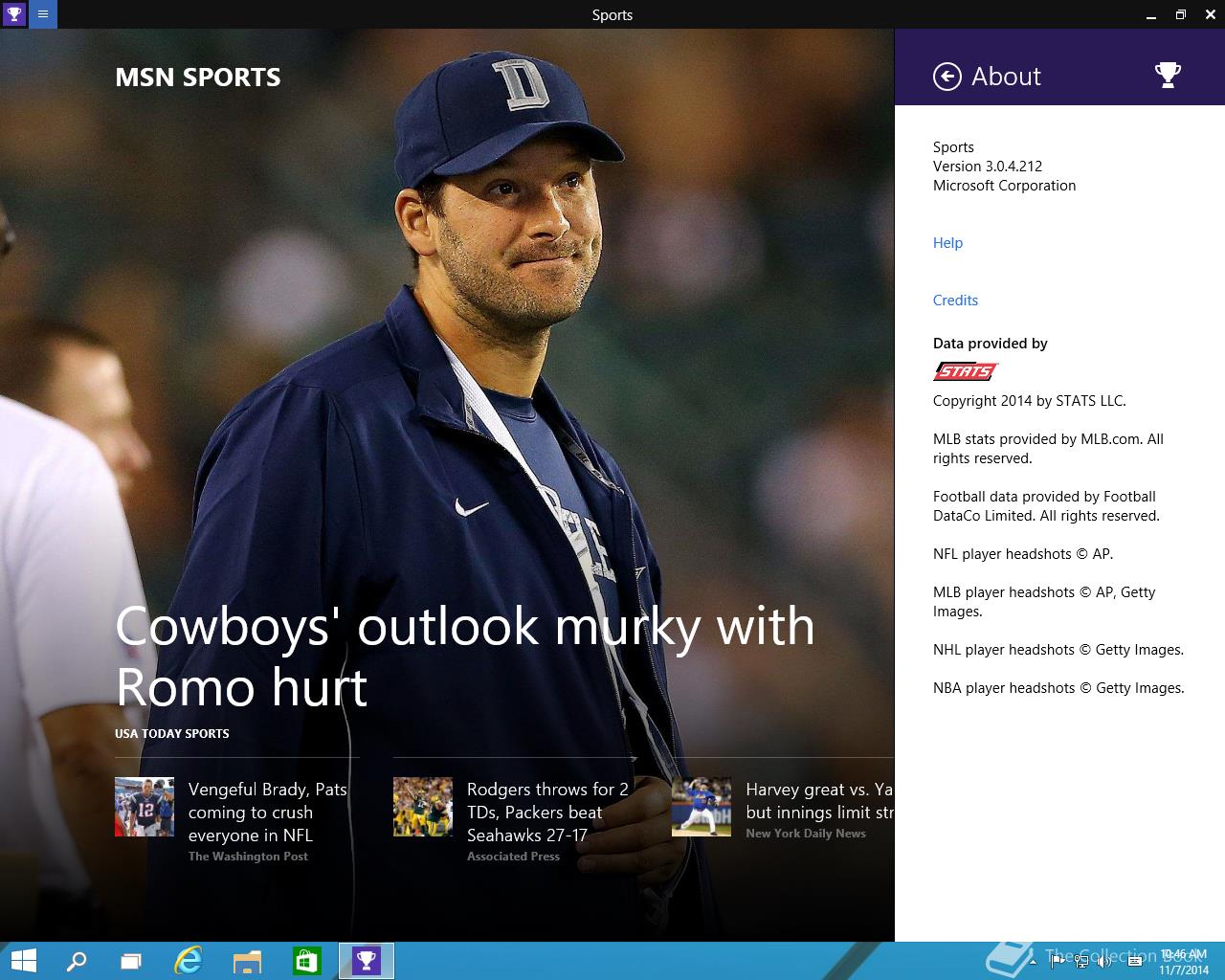Image resolution: width=1225 pixels, height=980 pixels.
Task: Open the Windows Start button
Action: [23, 961]
